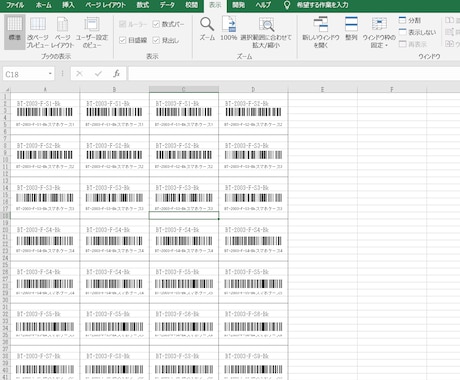The image size is (460, 380).
Task: Open the ホーム tab
Action: coord(43,5)
